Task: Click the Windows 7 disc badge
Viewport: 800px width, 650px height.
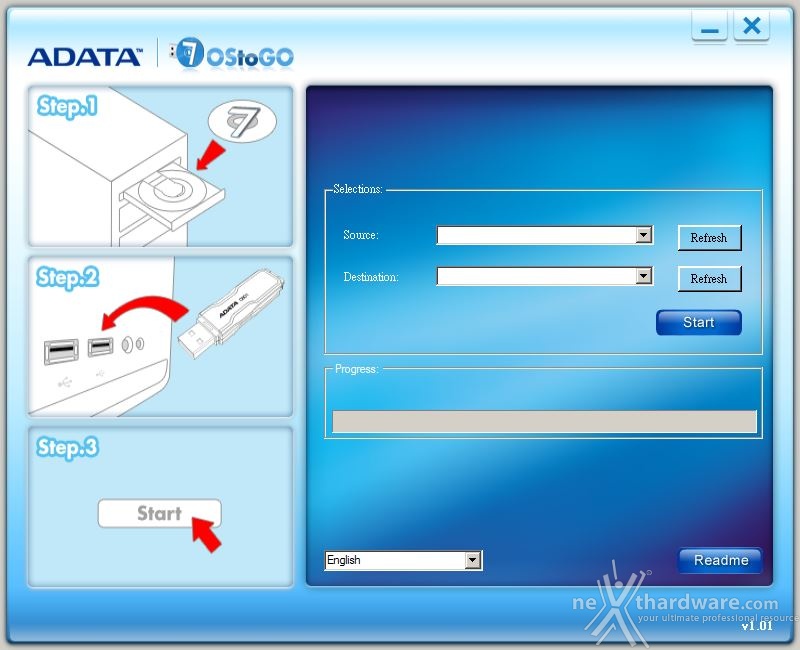Action: click(x=242, y=121)
